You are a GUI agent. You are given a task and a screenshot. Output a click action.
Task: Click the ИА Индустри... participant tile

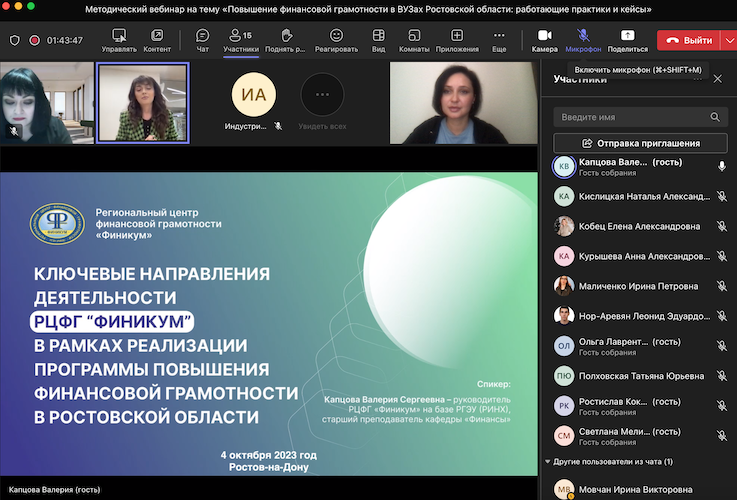(x=254, y=101)
